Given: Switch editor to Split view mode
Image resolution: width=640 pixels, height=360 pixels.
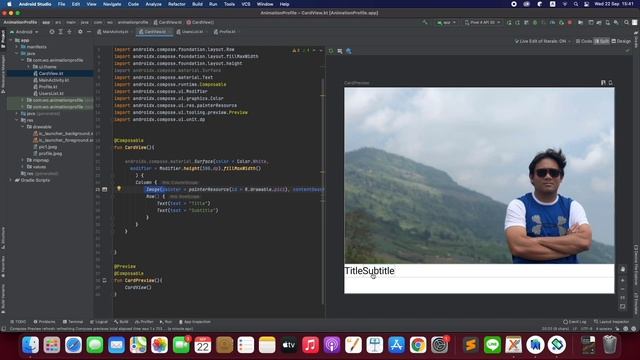Looking at the screenshot, I should (x=602, y=41).
